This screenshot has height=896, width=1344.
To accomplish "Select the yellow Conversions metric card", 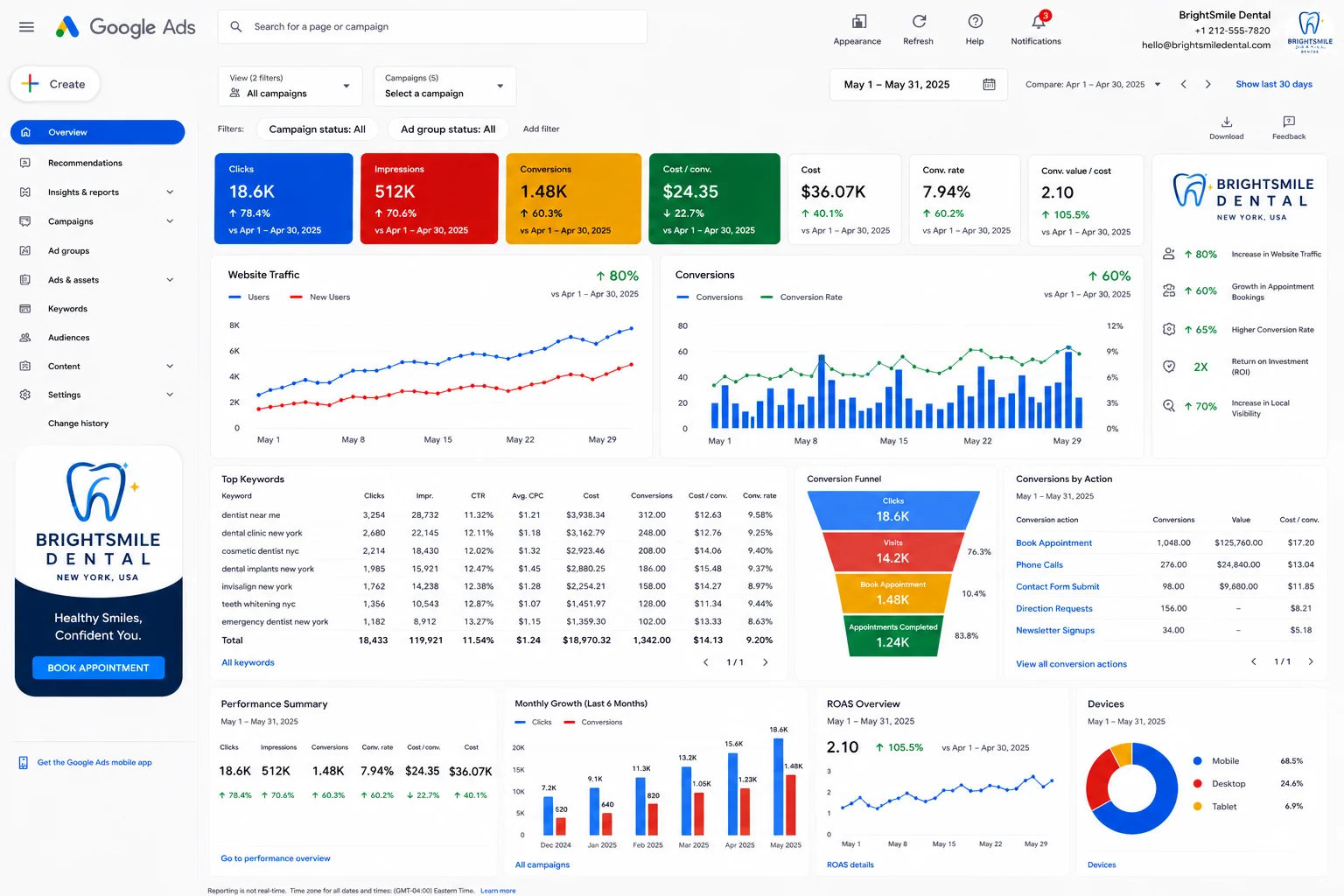I will tap(574, 199).
